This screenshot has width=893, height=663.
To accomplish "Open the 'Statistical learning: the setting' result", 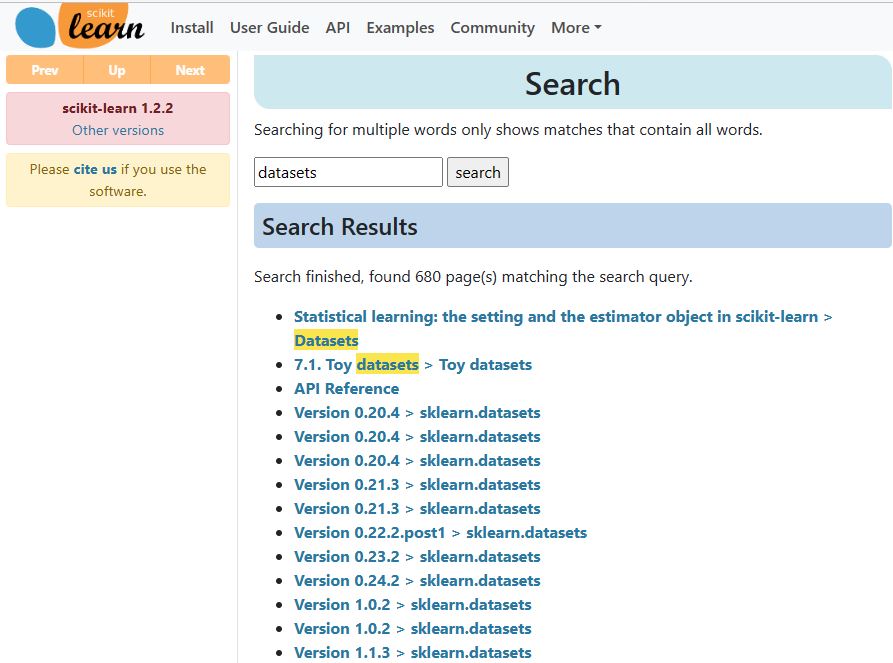I will 563,328.
